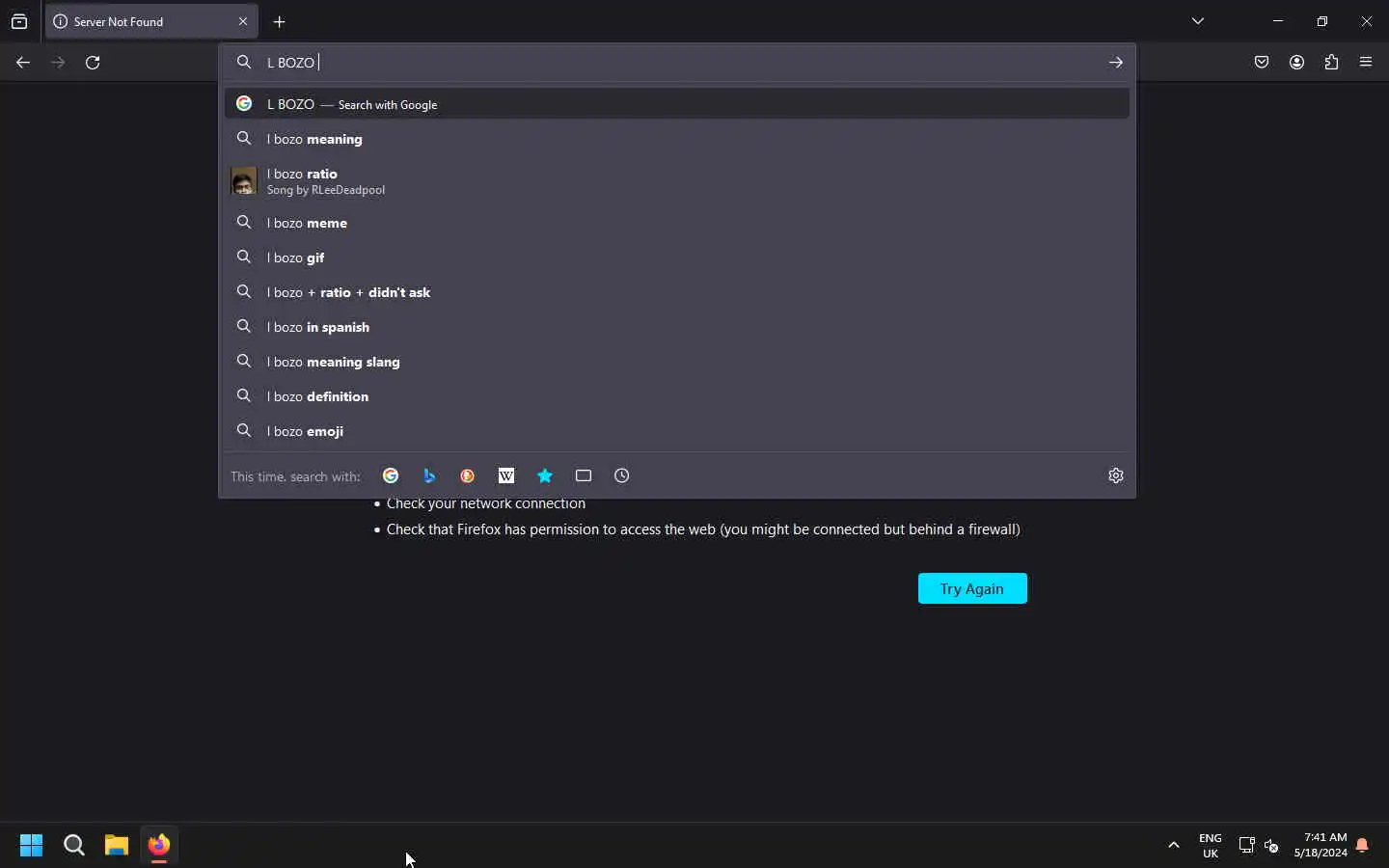Open the Windows Start menu
This screenshot has height=868, width=1389.
[x=31, y=846]
